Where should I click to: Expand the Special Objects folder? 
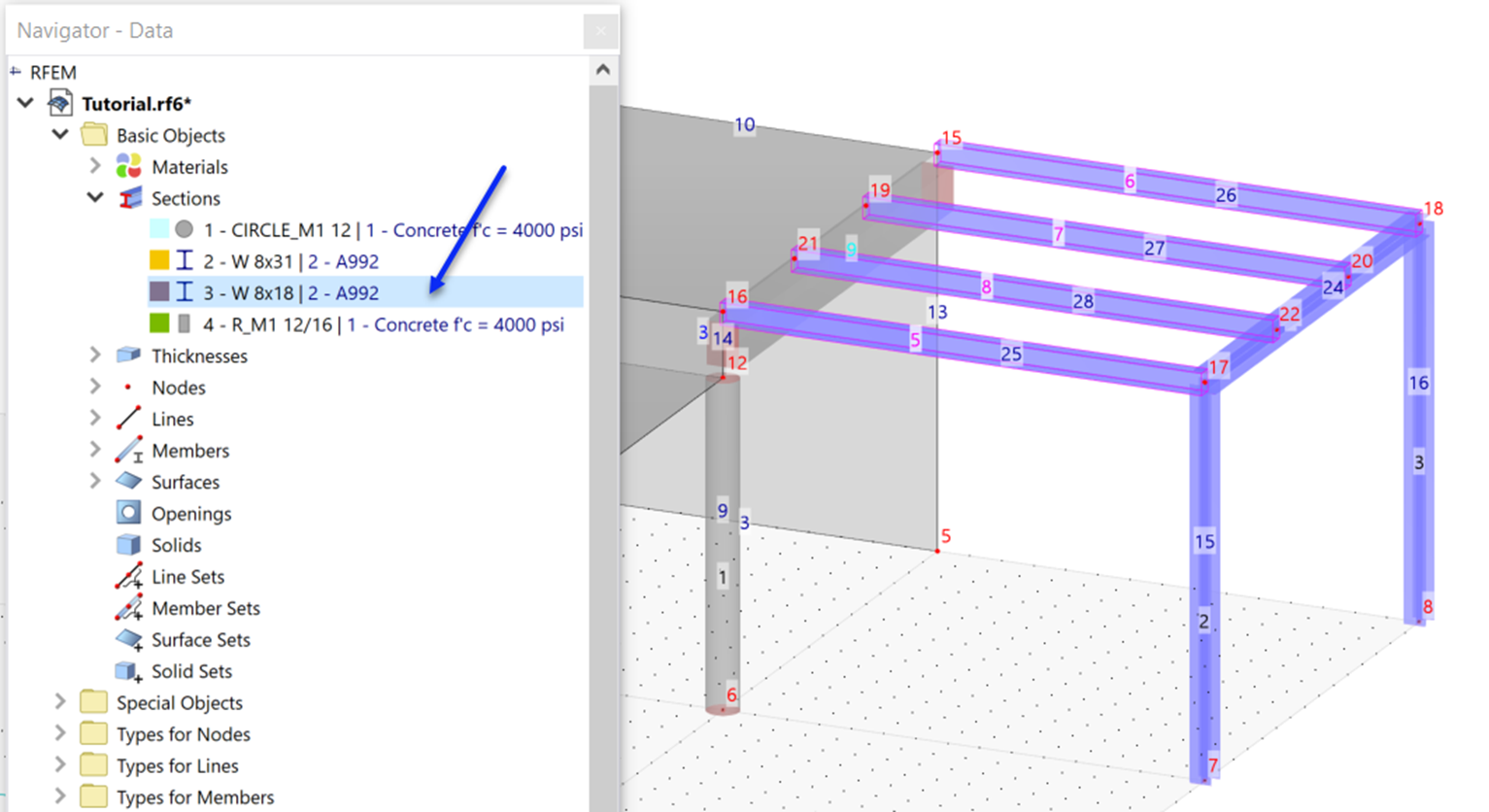pyautogui.click(x=60, y=702)
